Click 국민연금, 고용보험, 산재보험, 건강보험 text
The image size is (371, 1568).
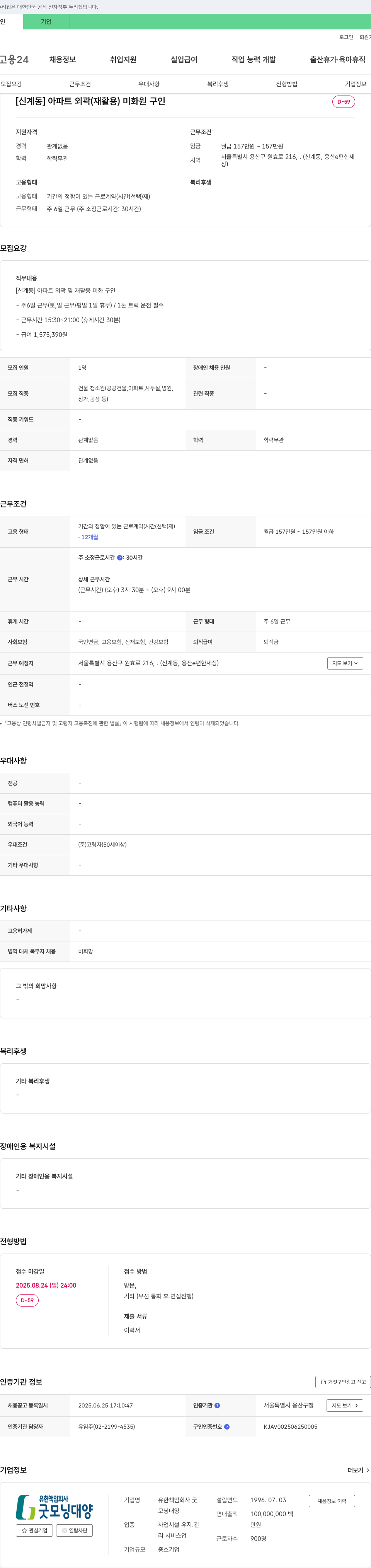tap(123, 642)
